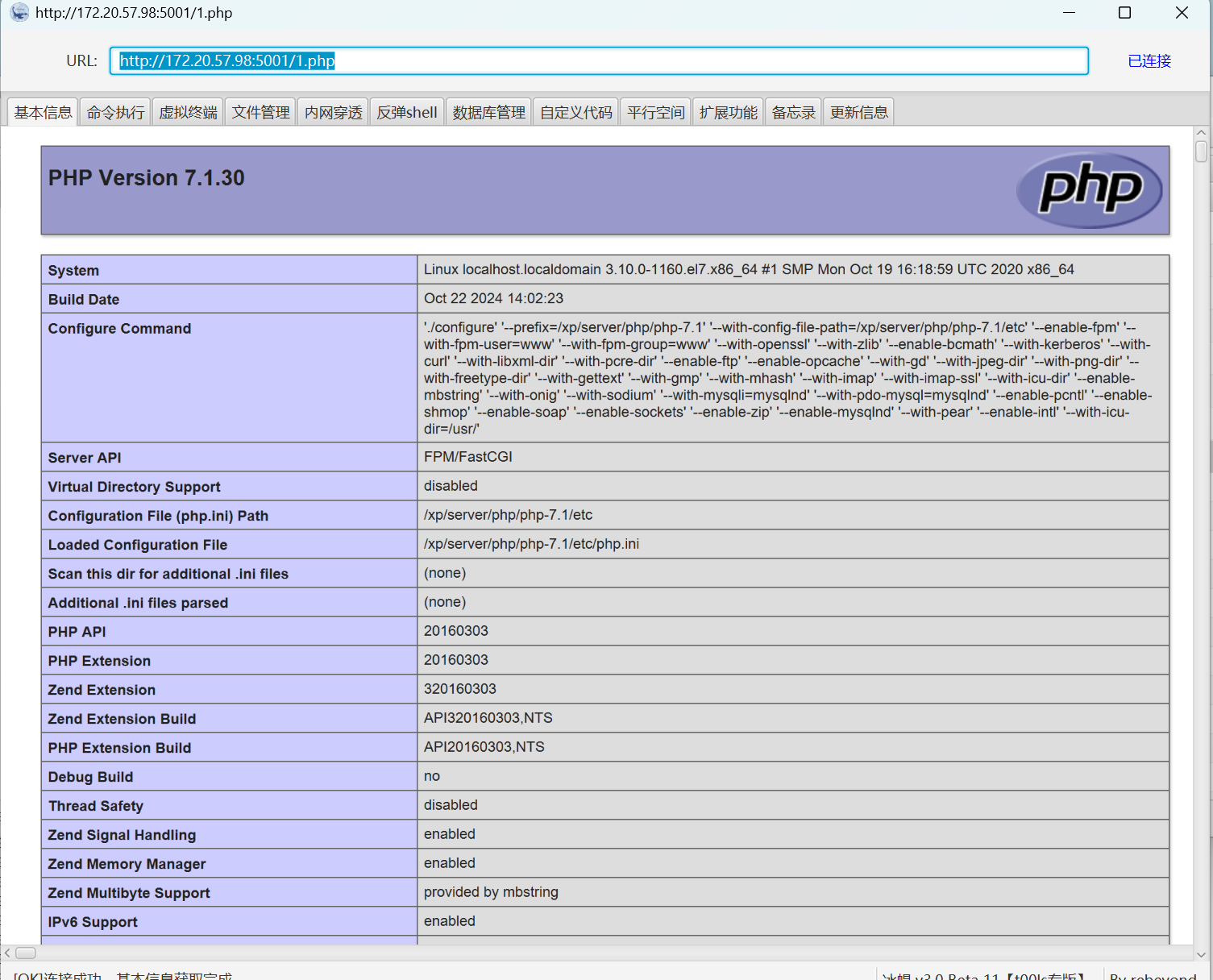Image resolution: width=1213 pixels, height=980 pixels.
Task: Click the 'Debug Build' label
Action: click(x=90, y=777)
